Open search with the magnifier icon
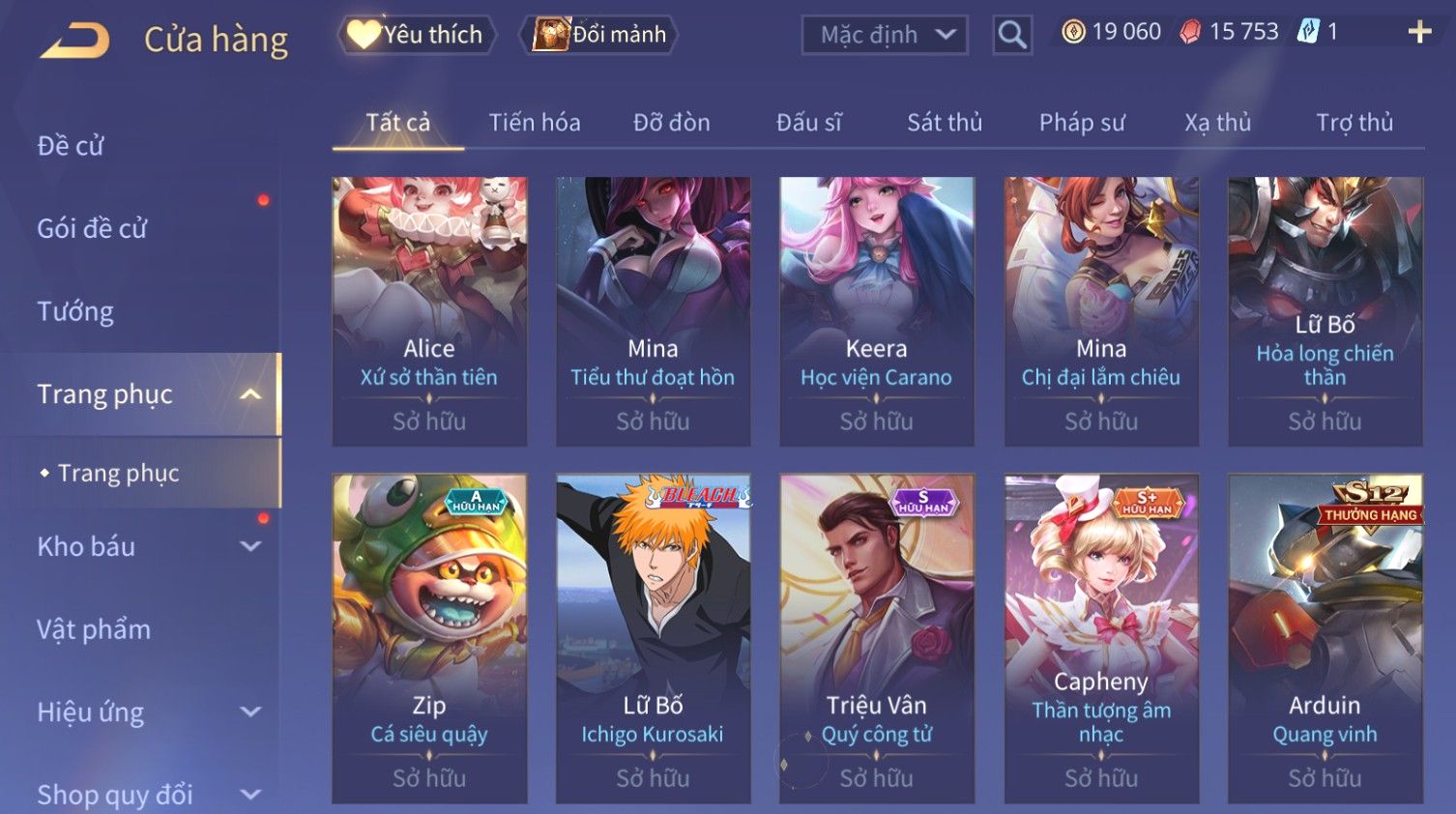The image size is (1456, 814). click(x=1012, y=35)
